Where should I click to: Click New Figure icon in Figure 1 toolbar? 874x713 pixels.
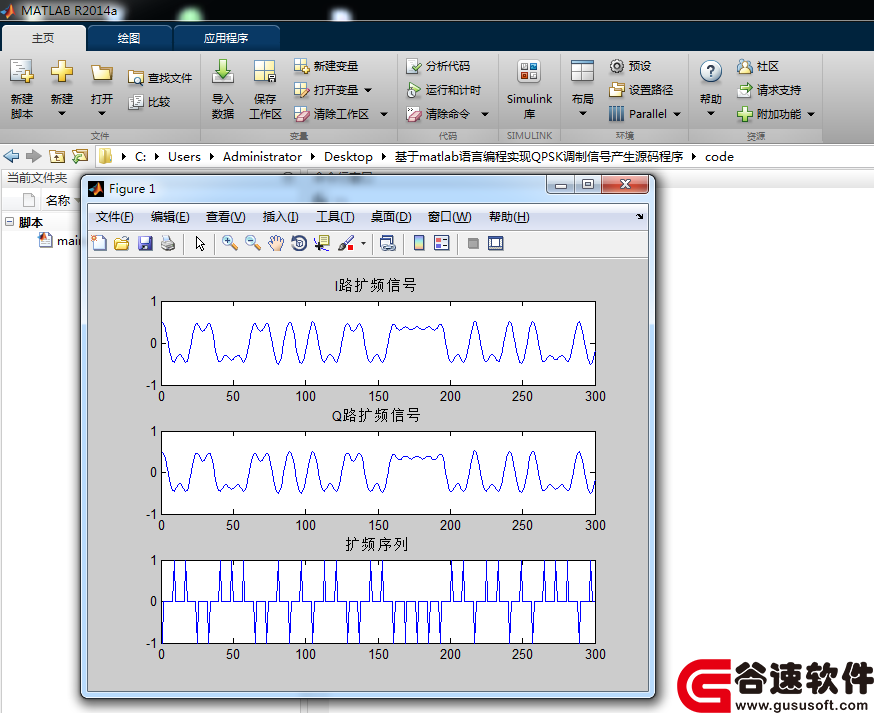pyautogui.click(x=99, y=243)
